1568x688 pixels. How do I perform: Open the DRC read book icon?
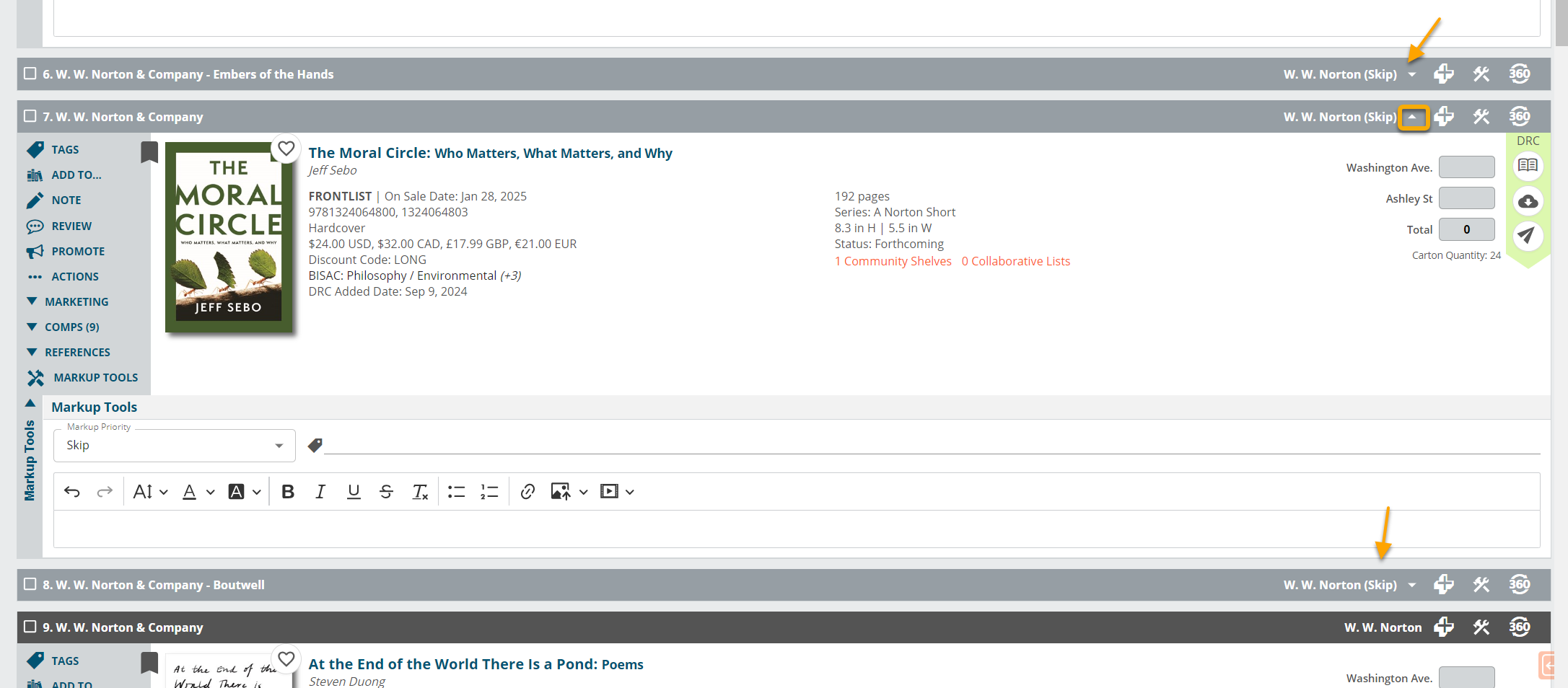pos(1528,166)
